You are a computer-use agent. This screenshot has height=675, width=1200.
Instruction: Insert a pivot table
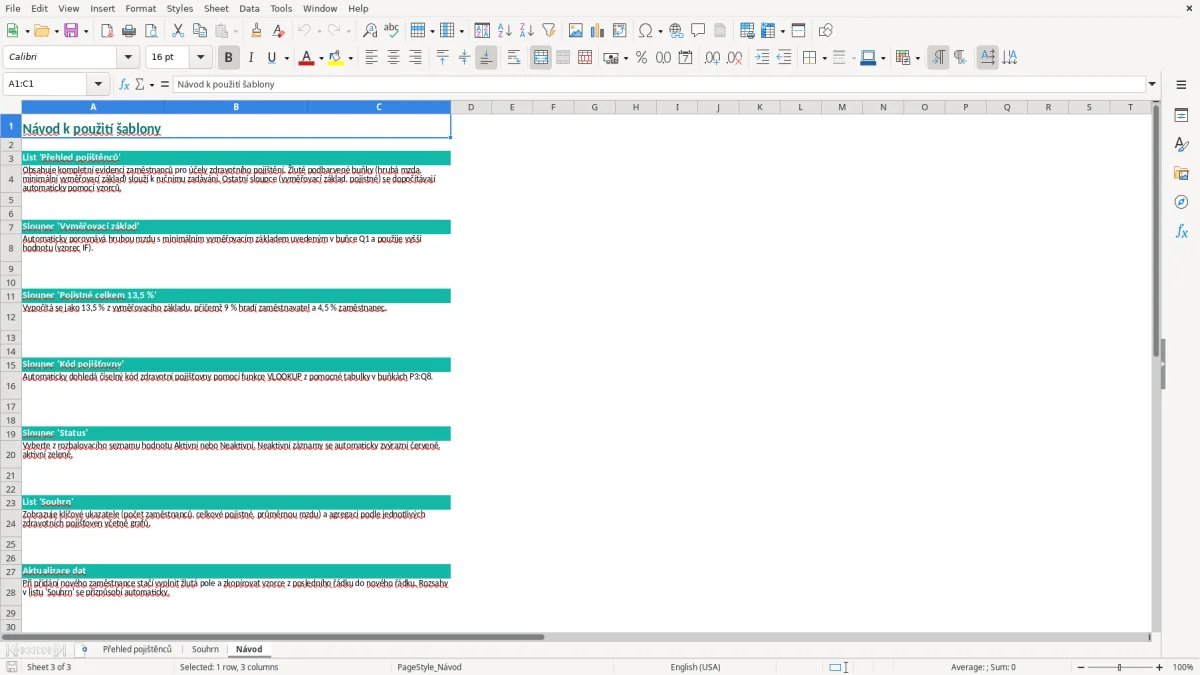(620, 31)
